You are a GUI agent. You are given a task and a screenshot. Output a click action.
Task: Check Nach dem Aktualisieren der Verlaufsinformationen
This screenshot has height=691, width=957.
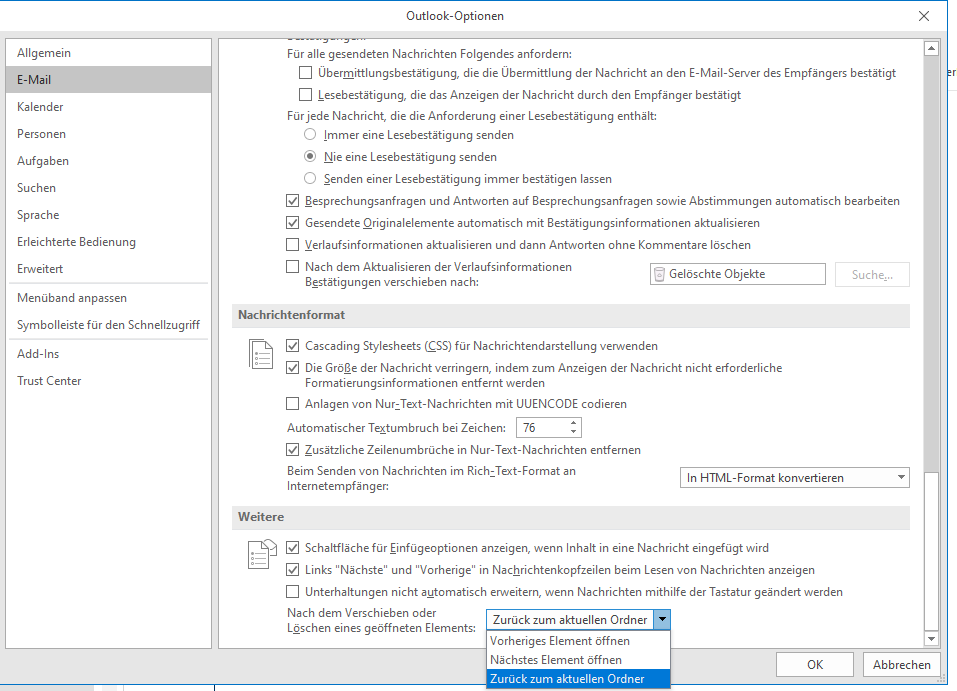(293, 267)
